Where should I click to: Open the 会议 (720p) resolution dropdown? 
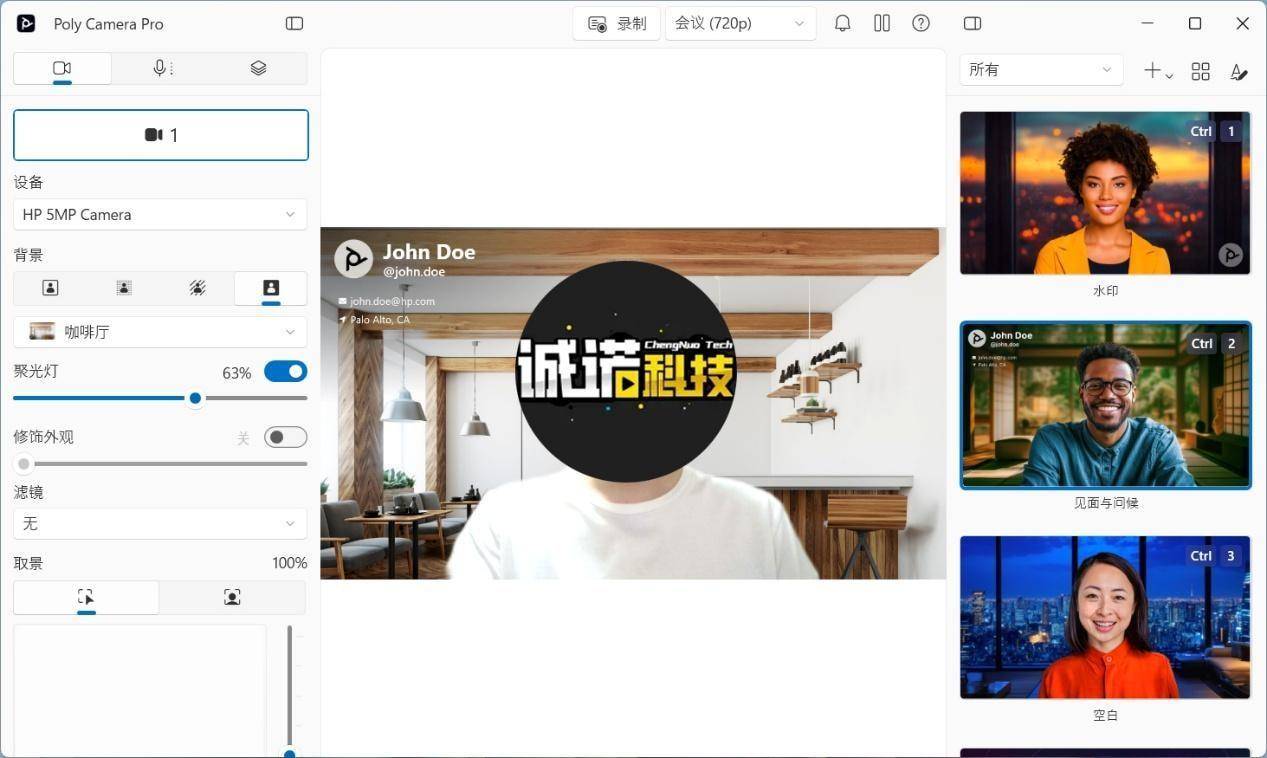pos(740,23)
